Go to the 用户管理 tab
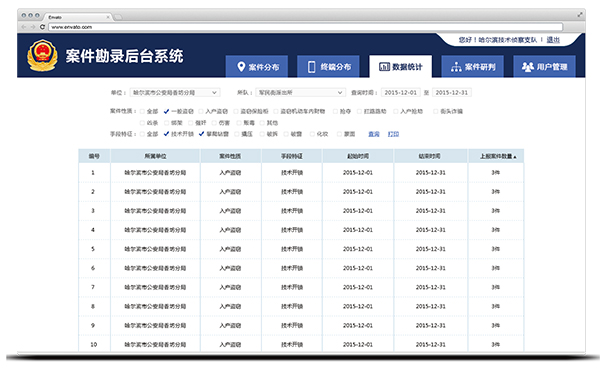 pyautogui.click(x=544, y=67)
